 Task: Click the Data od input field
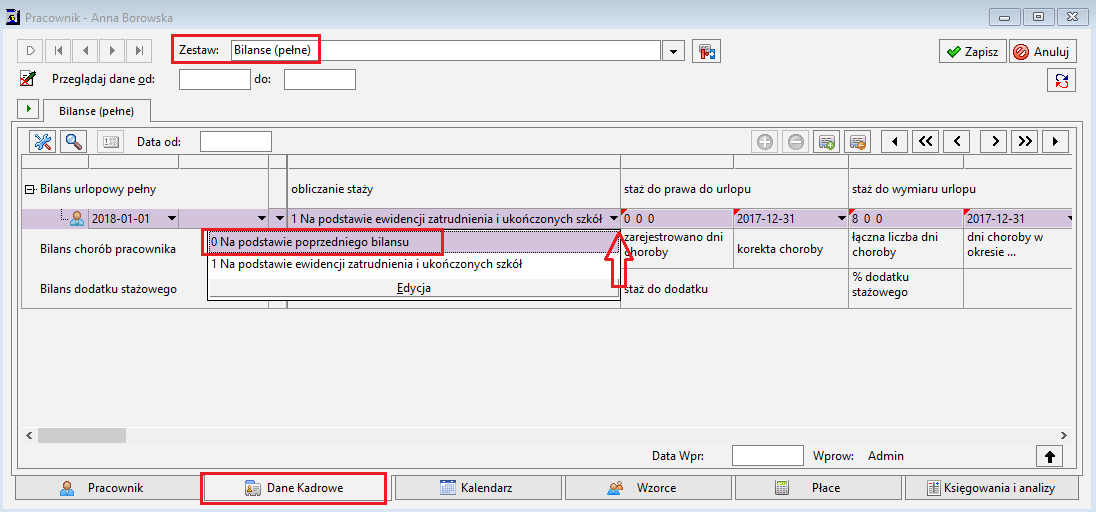(236, 142)
